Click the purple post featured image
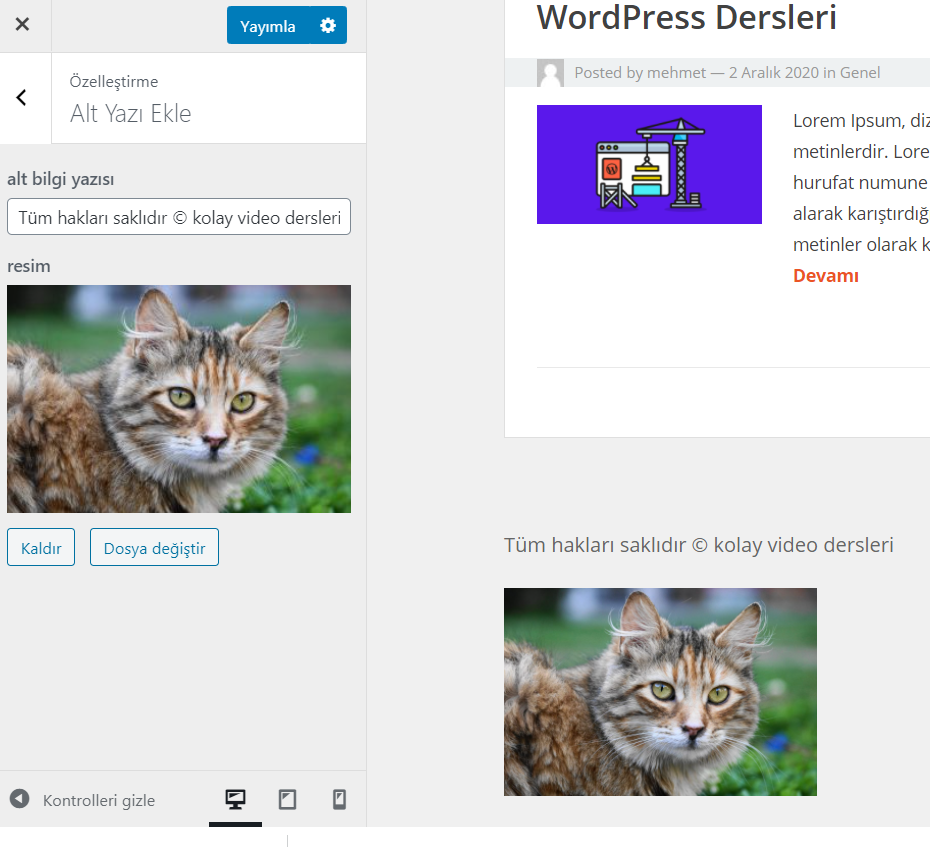This screenshot has height=847, width=930. (649, 164)
